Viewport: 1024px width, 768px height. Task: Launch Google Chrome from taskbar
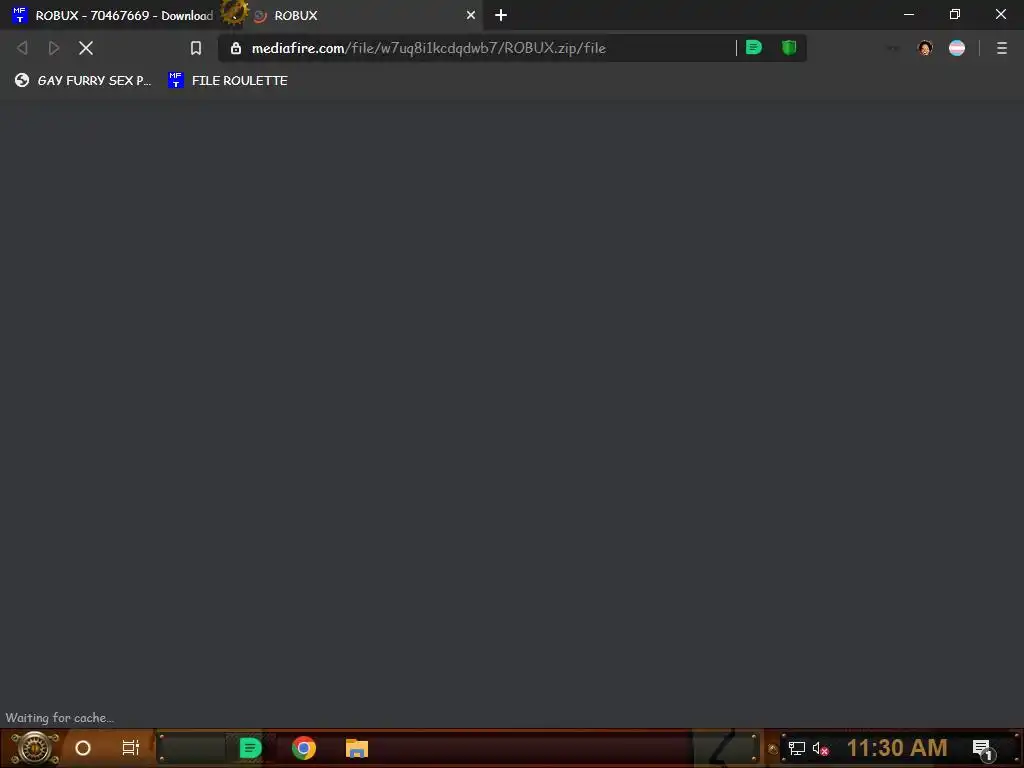click(x=304, y=748)
